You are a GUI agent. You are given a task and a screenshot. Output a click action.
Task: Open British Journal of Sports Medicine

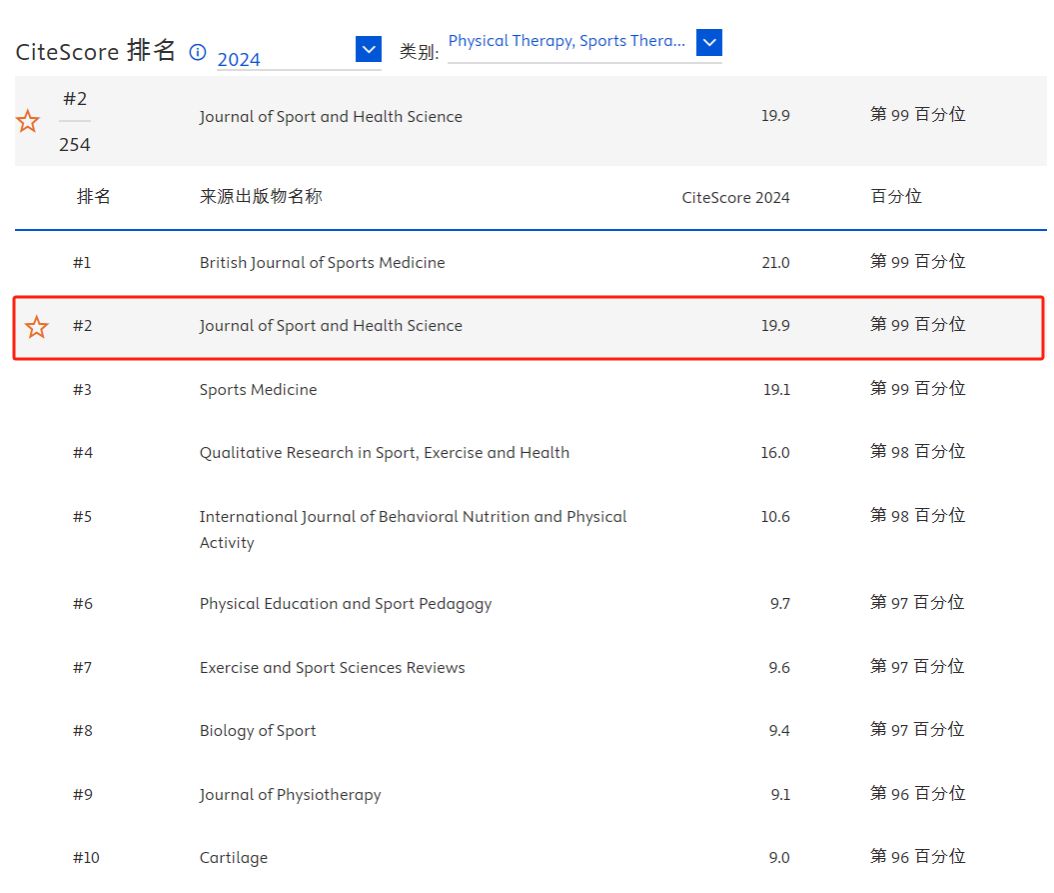tap(322, 263)
